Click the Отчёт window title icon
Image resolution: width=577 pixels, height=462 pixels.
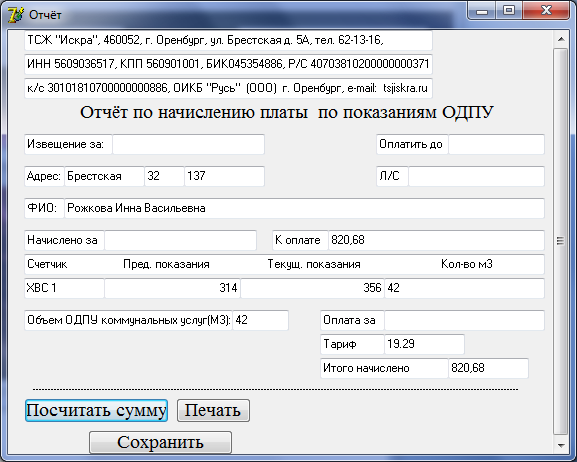[x=15, y=15]
